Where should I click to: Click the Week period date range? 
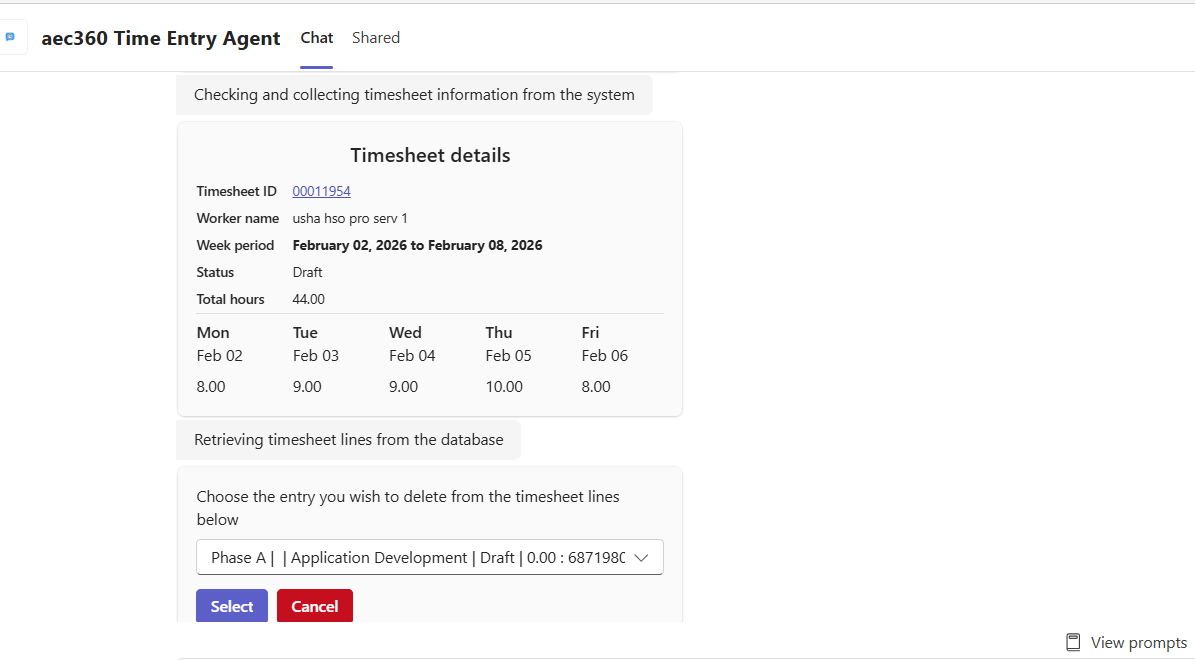(417, 245)
